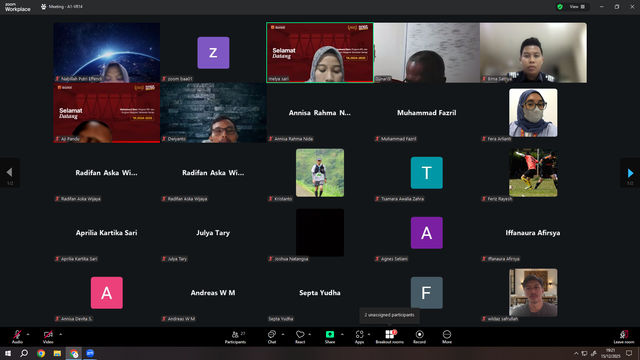The height and width of the screenshot is (360, 640).
Task: Click the large 'Aprilia Kartika Sari' name
Action: click(107, 233)
